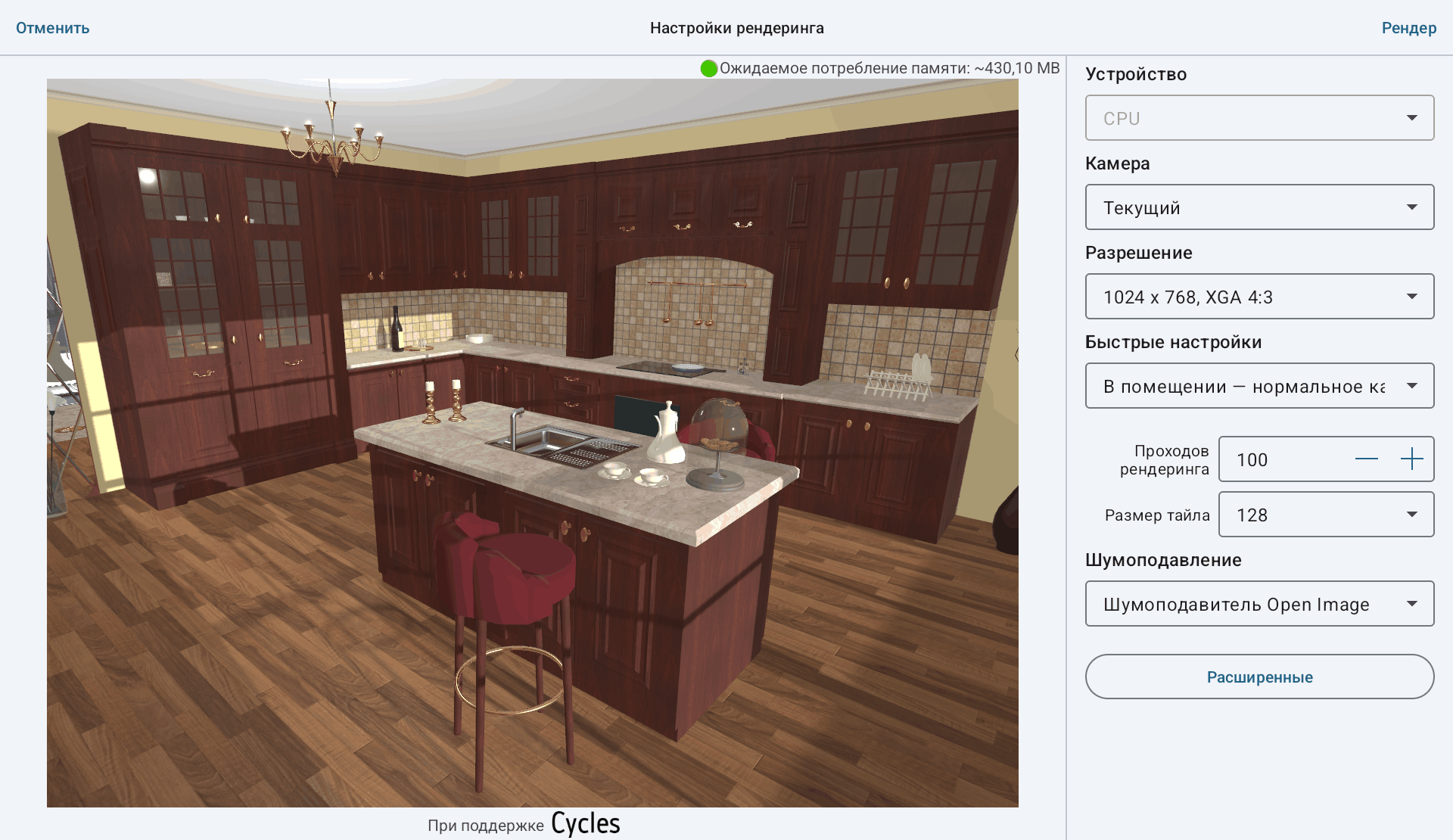Open the Расширенные advanced settings
Screen dimensions: 1453x840
[1259, 677]
